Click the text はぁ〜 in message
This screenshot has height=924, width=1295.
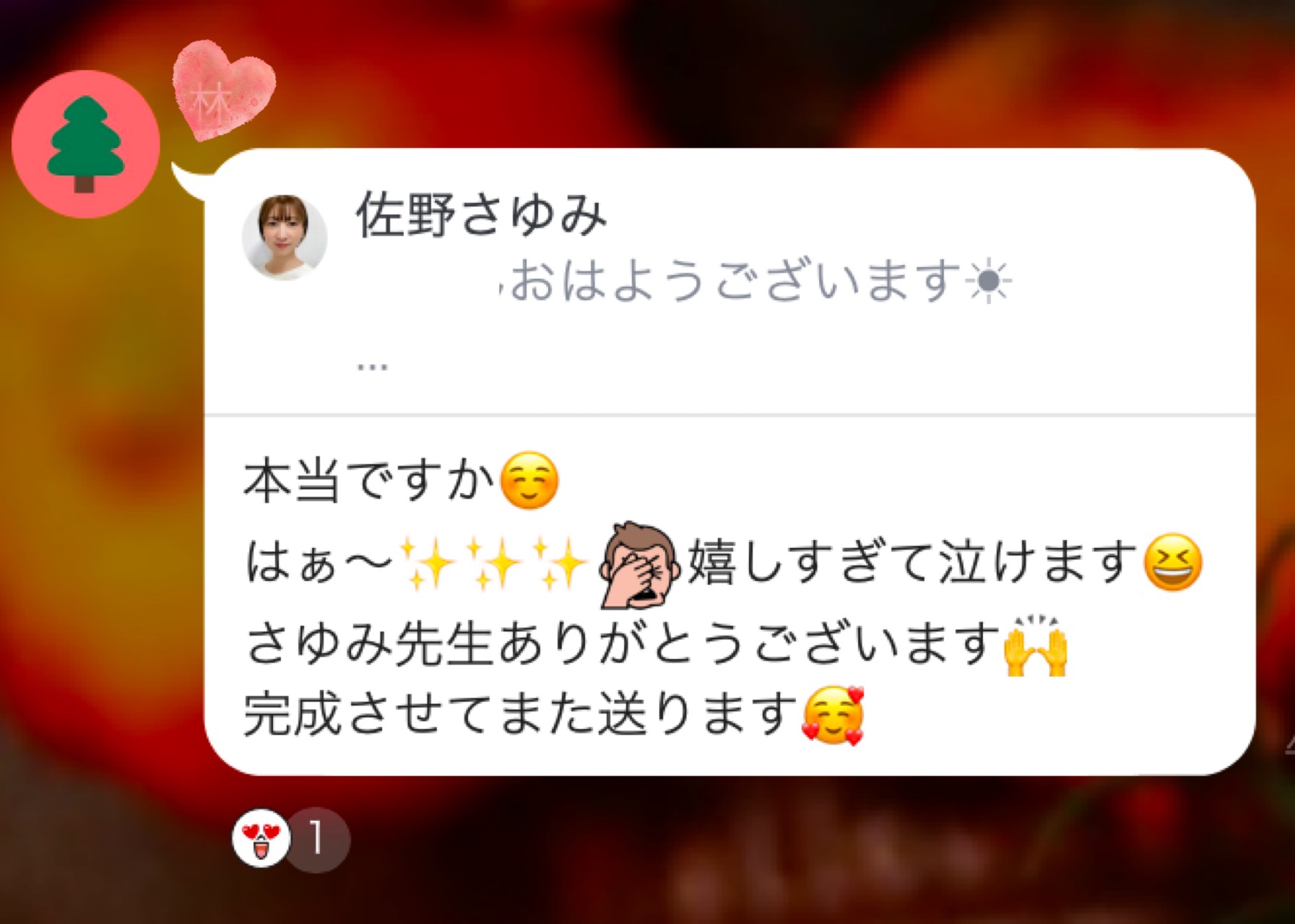320,563
